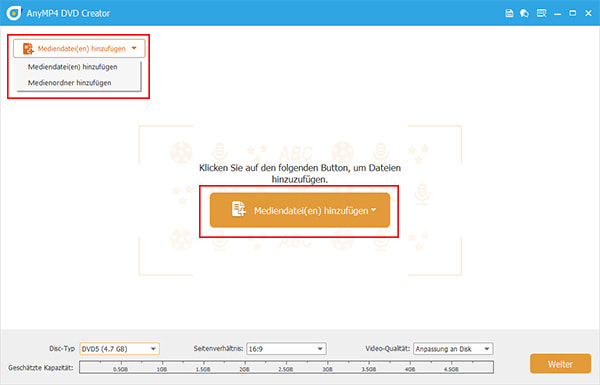The width and height of the screenshot is (600, 385).
Task: Open the Disc-Typ DVD5 (4.7 GB) dropdown
Action: pyautogui.click(x=119, y=349)
